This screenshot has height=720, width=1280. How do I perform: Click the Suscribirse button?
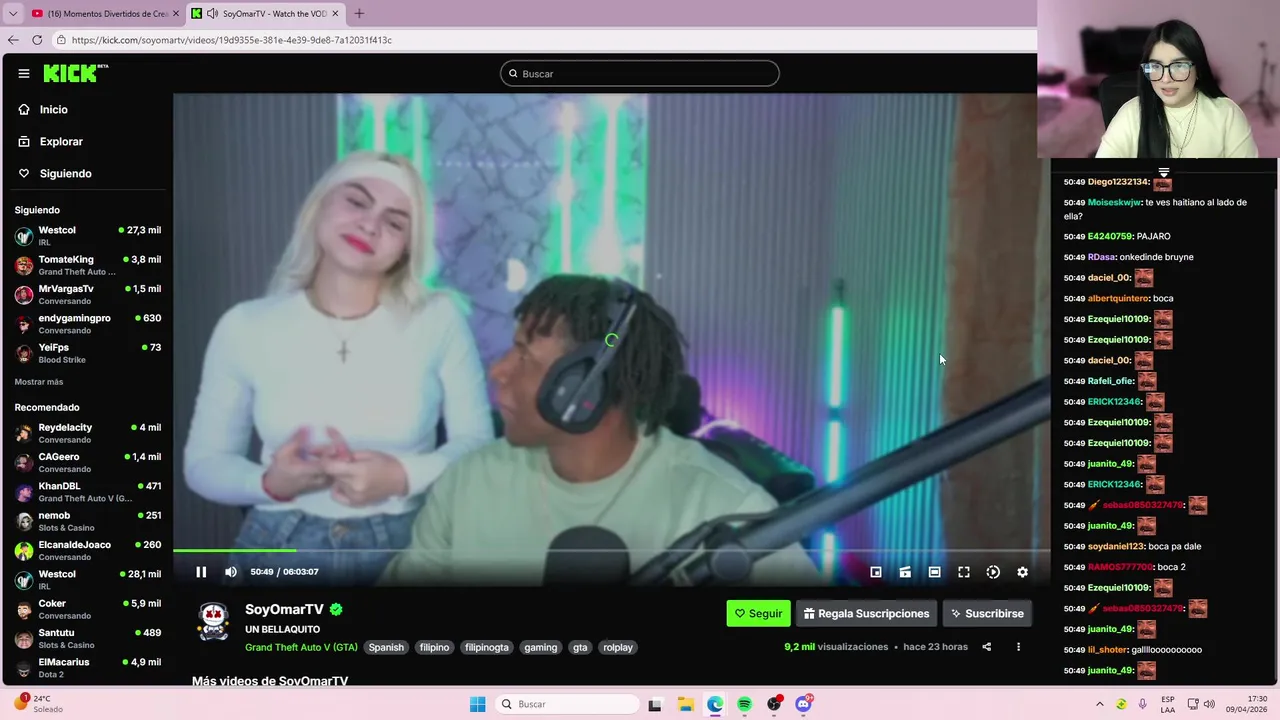pyautogui.click(x=987, y=613)
